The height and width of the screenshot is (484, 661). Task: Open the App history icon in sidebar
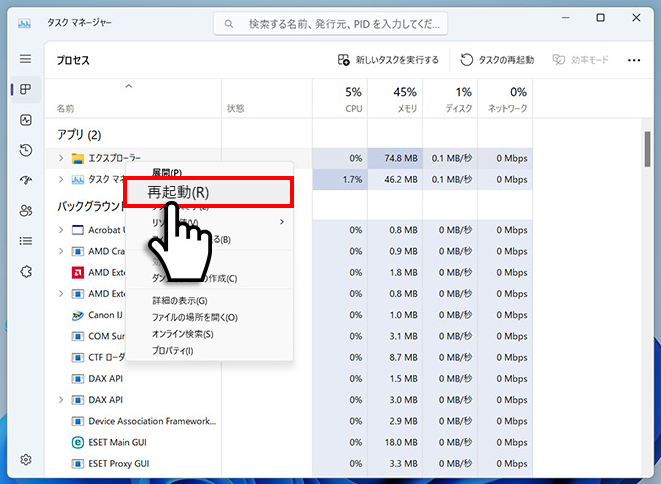[26, 150]
